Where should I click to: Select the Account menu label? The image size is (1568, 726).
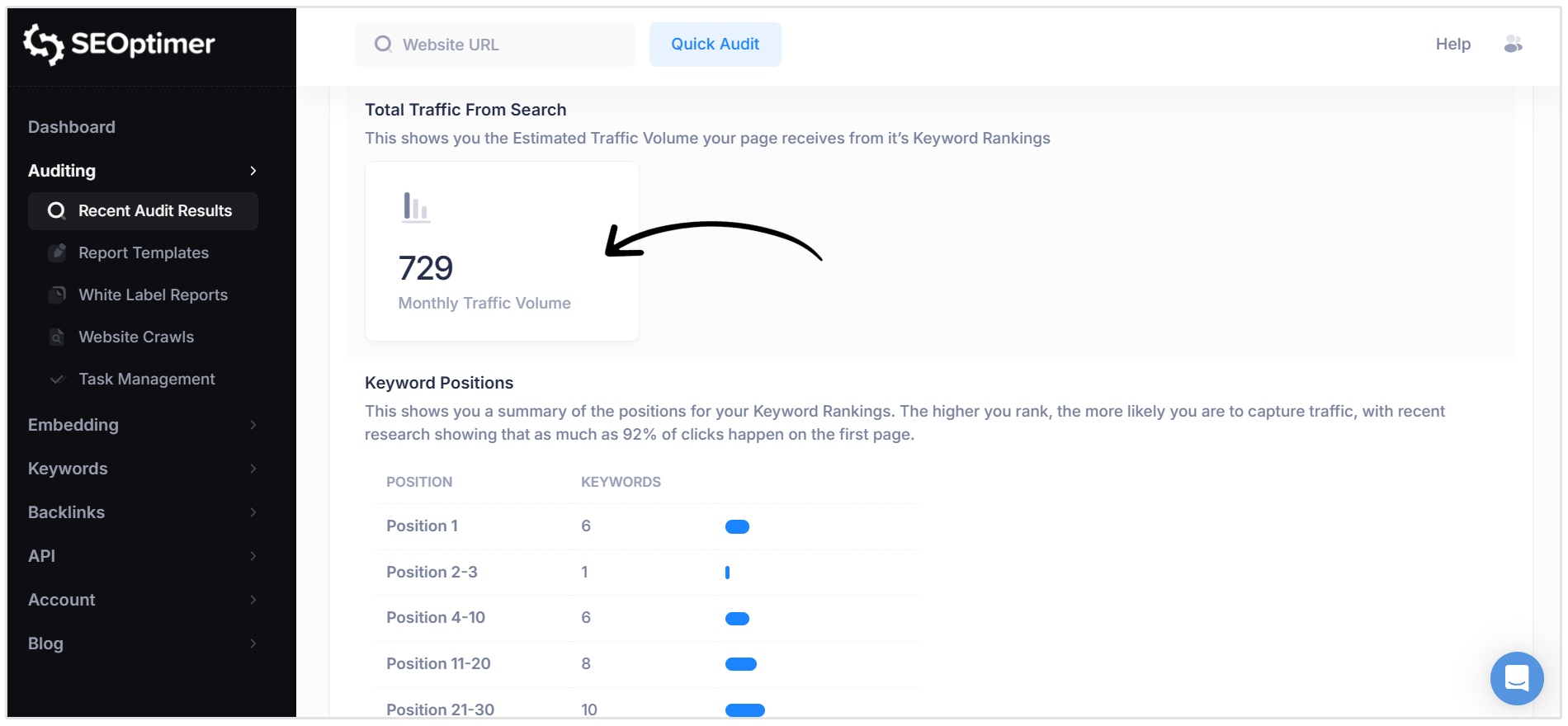[x=62, y=600]
